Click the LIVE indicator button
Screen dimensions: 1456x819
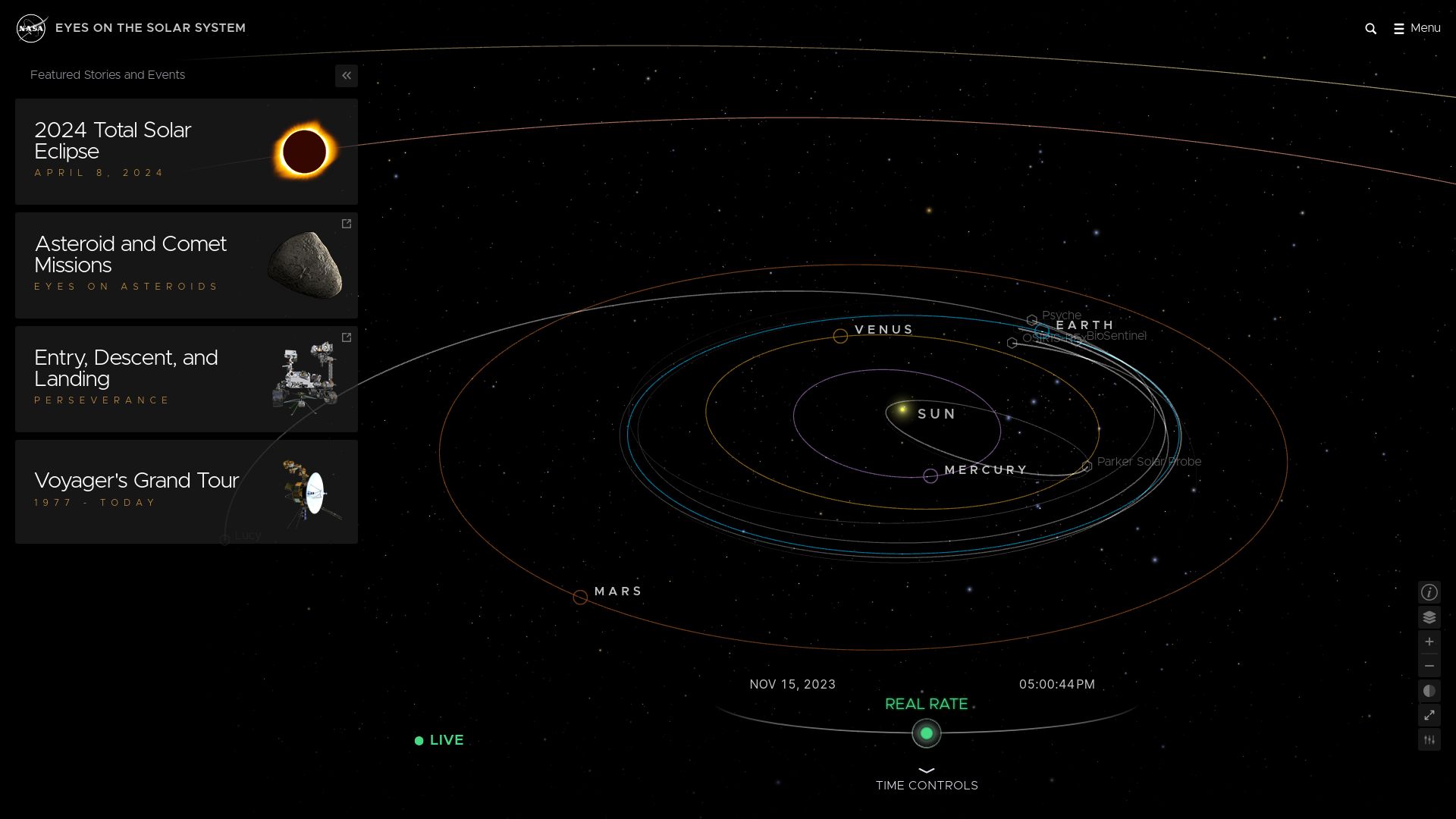click(439, 740)
